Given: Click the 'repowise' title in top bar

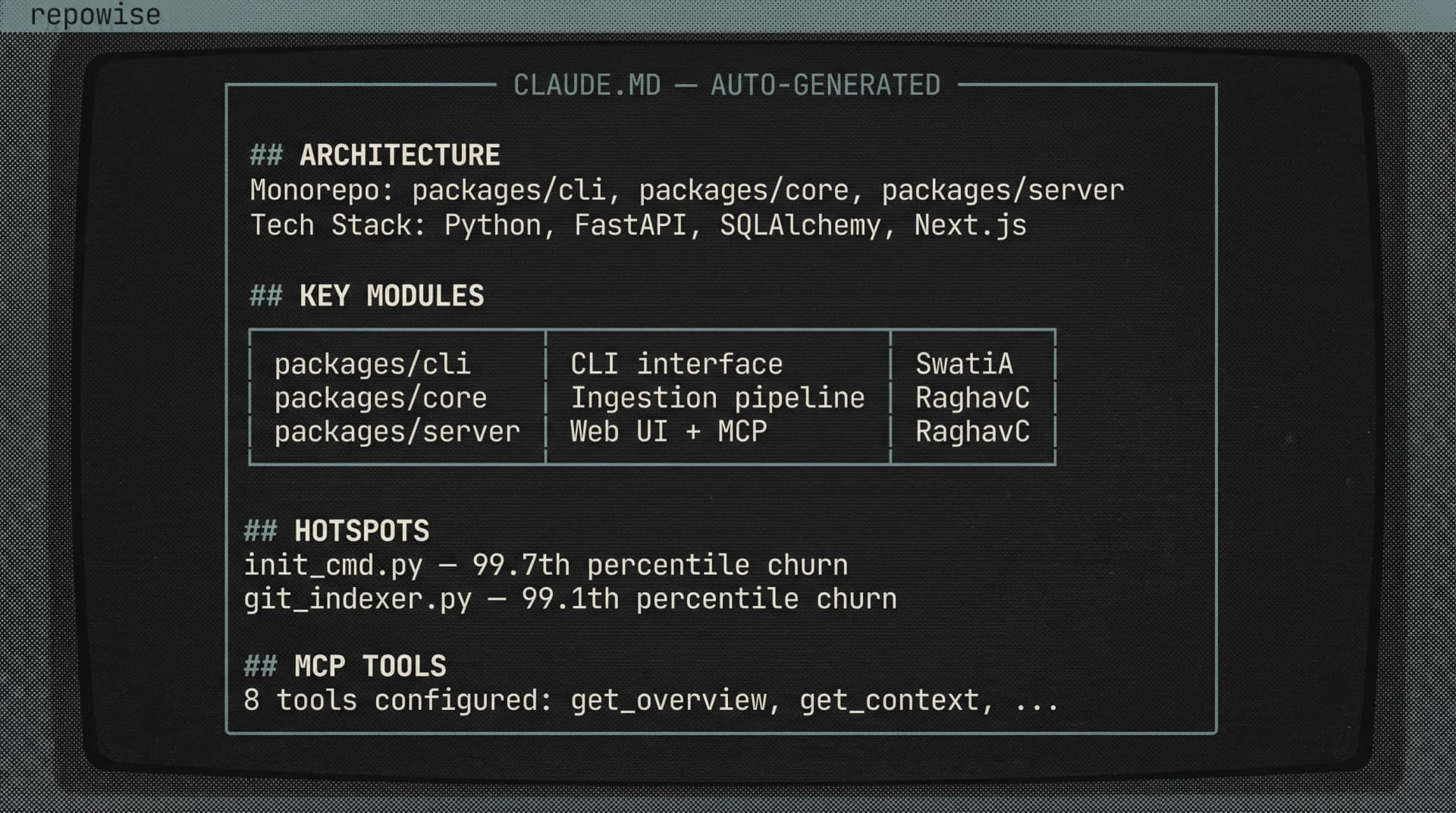Looking at the screenshot, I should pos(95,14).
